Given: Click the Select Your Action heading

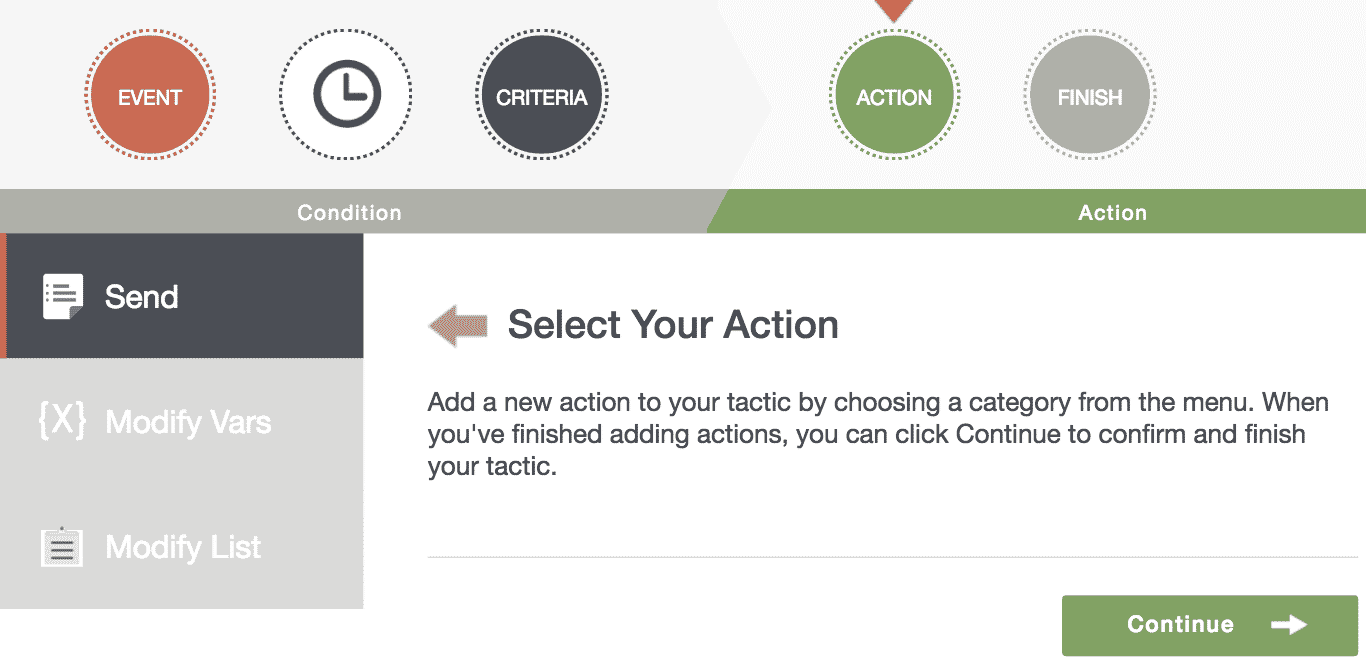Looking at the screenshot, I should pos(673,325).
